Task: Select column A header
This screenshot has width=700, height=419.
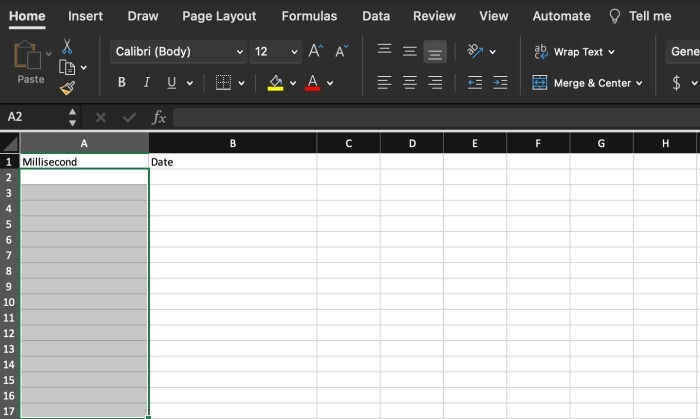Action: [x=84, y=143]
